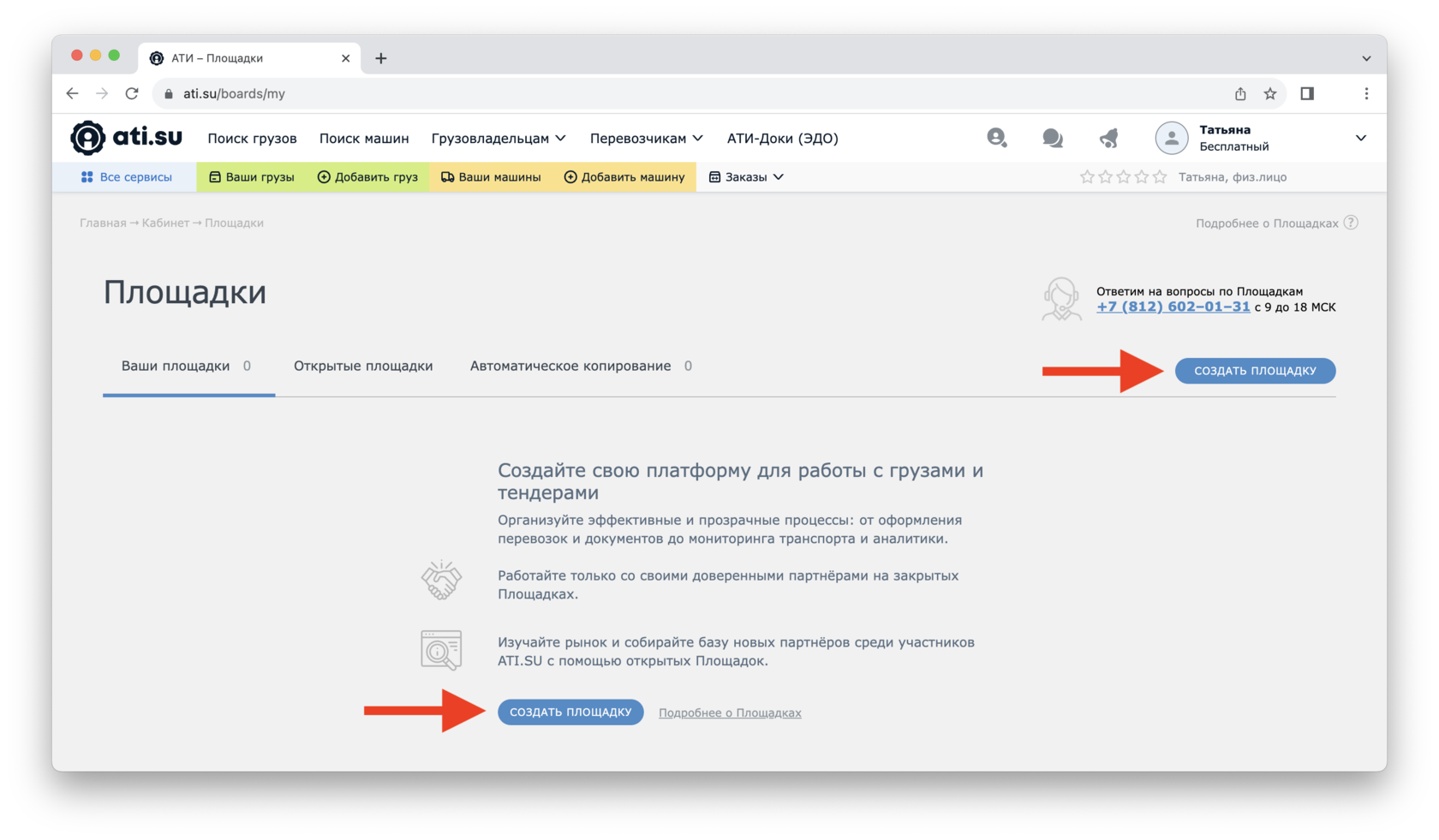Screen dimensions: 1439x840
Task: Open the chat messages icon
Action: point(1053,138)
